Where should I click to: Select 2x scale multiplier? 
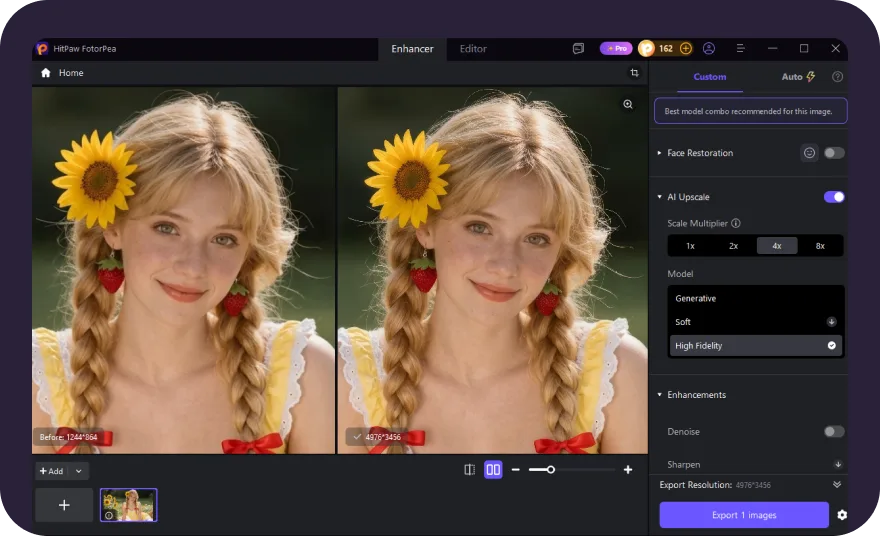(x=734, y=246)
